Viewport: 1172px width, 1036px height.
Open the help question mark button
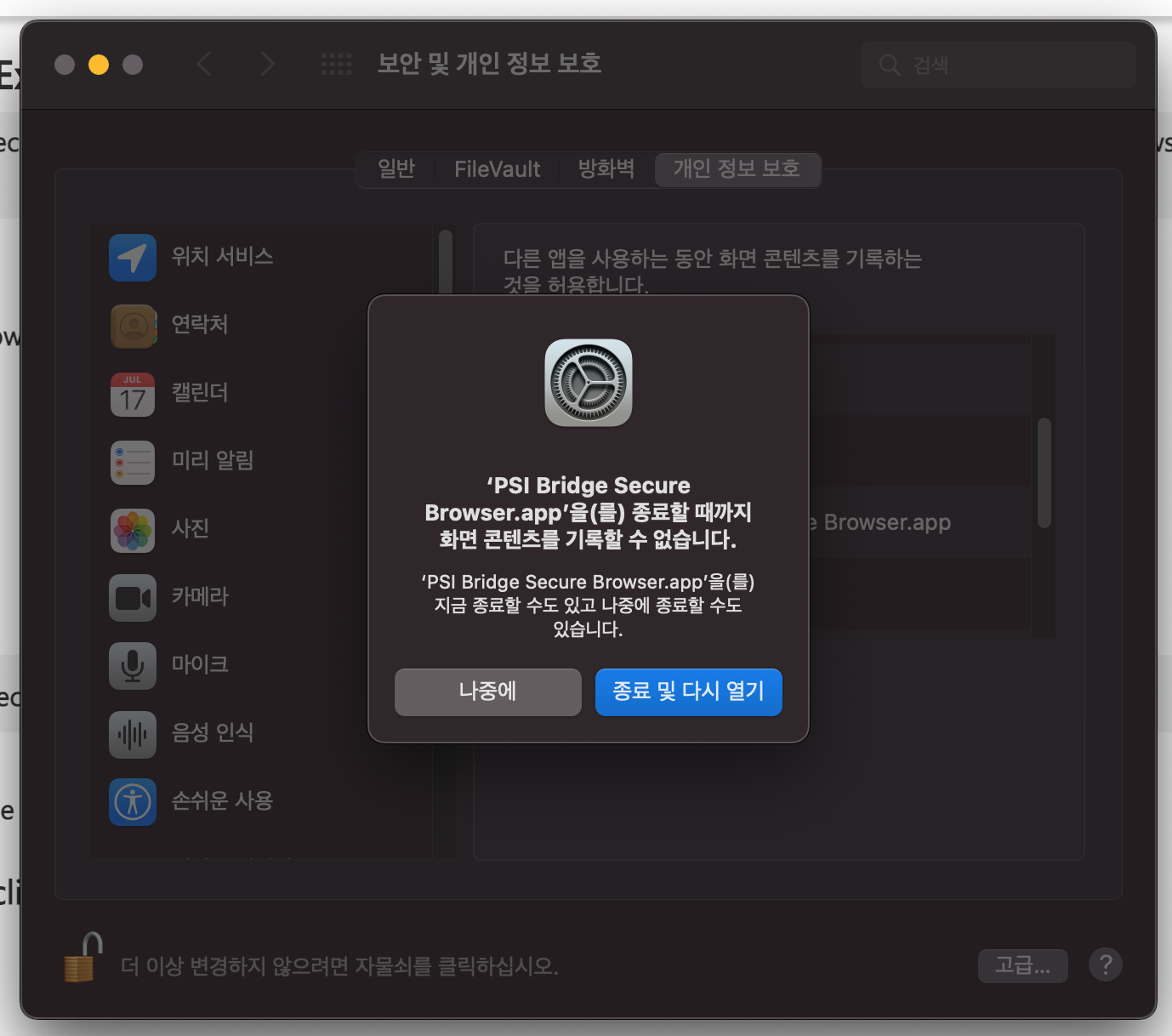pos(1106,965)
